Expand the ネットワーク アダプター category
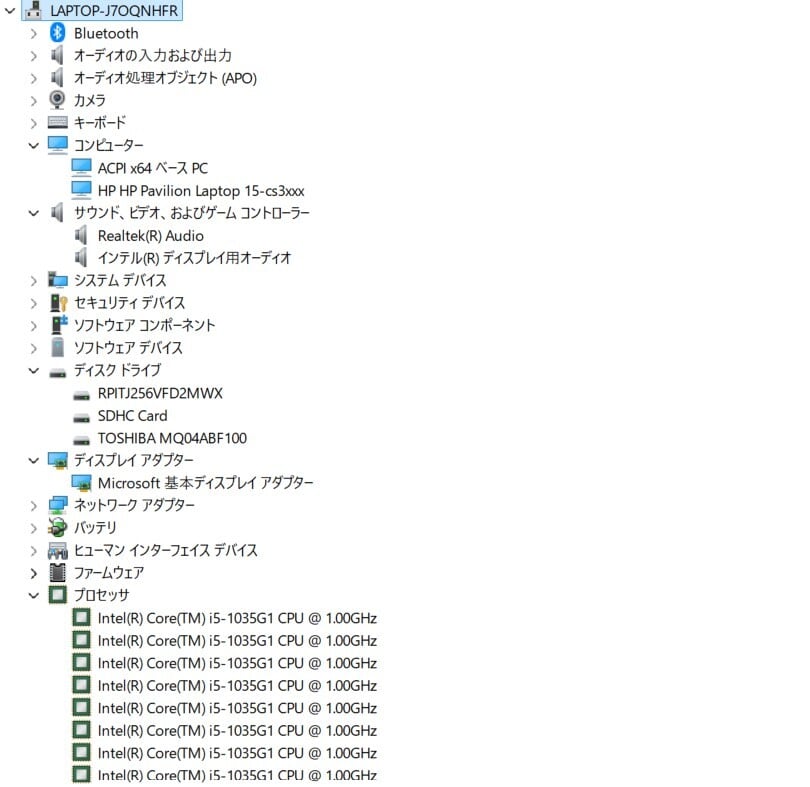The width and height of the screenshot is (810, 787). point(34,506)
